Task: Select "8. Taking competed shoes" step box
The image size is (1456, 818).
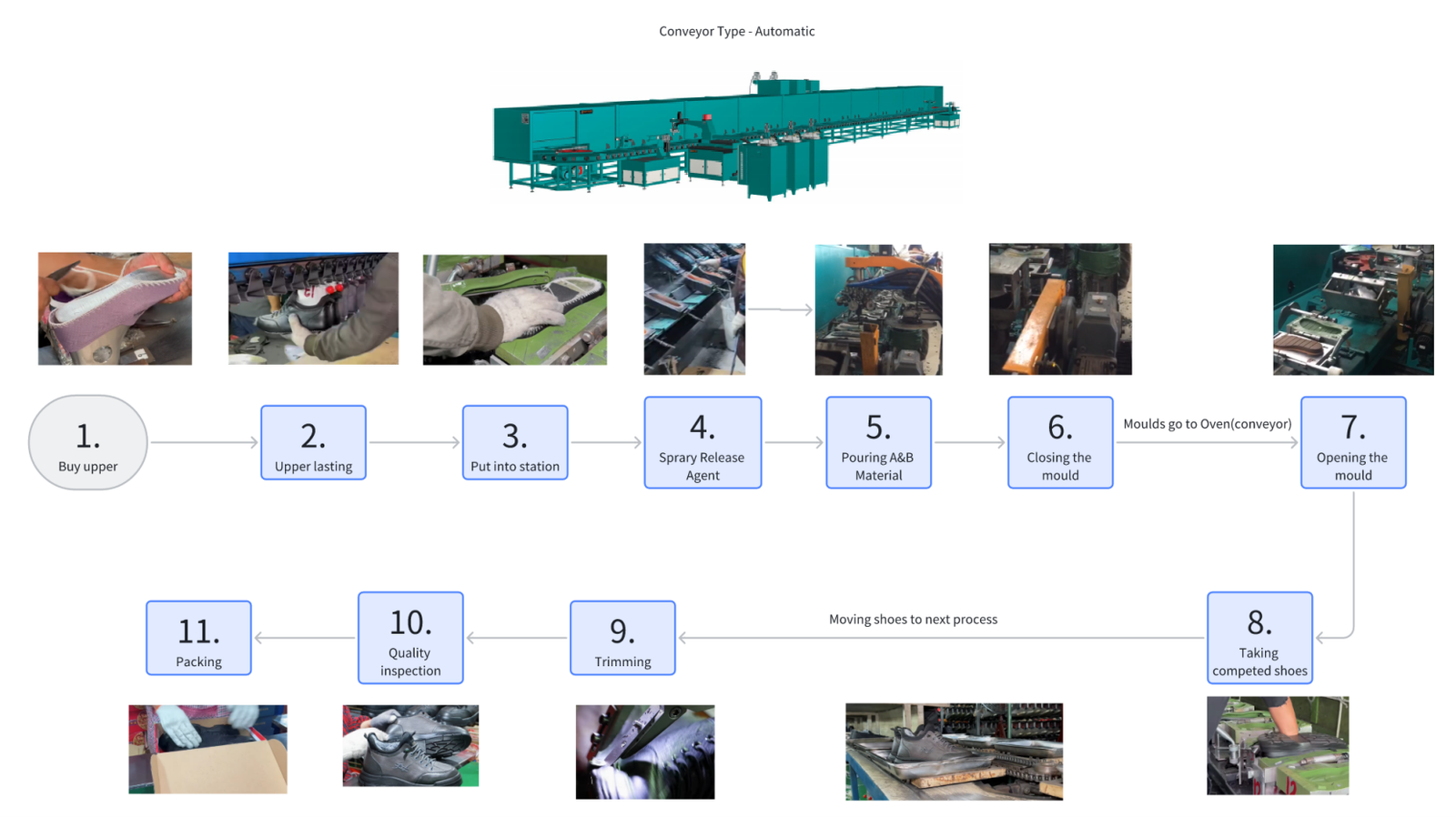Action: click(1259, 638)
